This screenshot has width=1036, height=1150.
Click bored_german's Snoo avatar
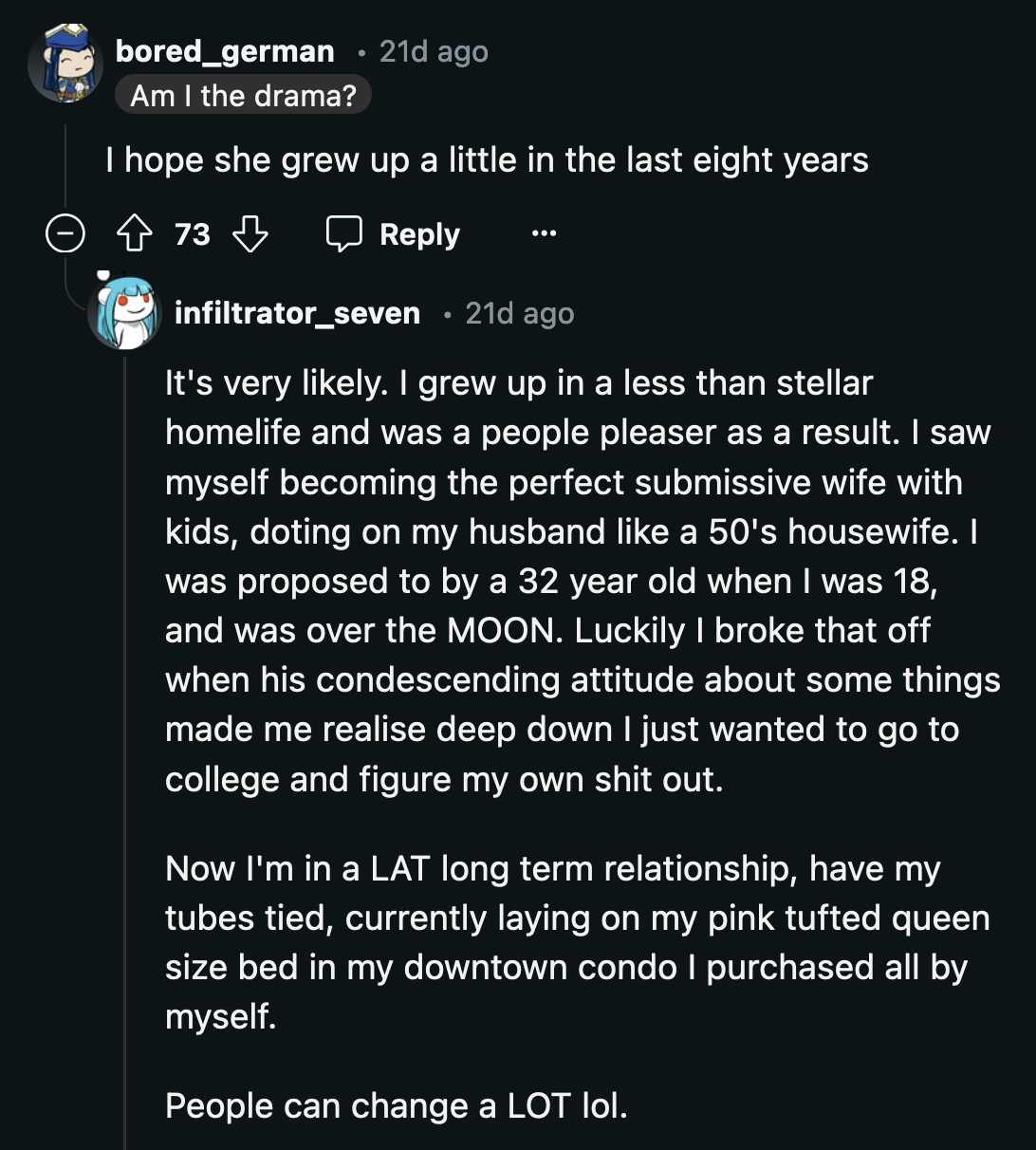tap(66, 66)
